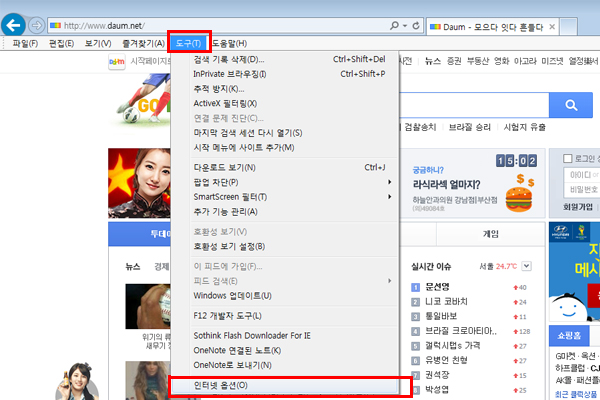Open the 증권 link in top navigation

pos(454,61)
